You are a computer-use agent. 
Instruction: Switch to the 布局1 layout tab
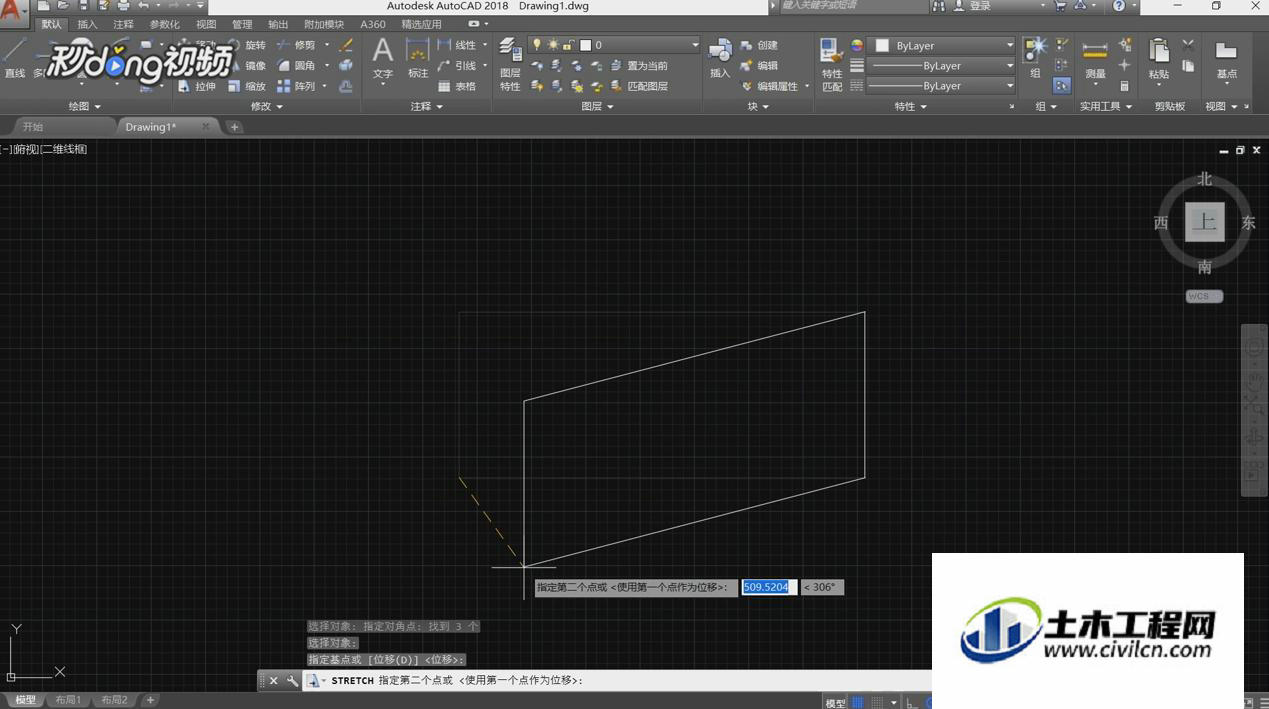coord(68,700)
